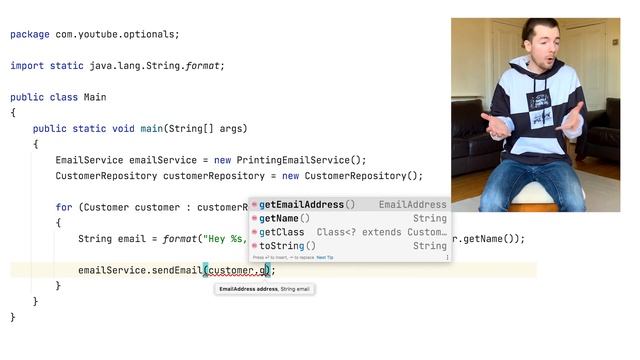640x360 pixels.
Task: Click 'String[] args' parameter
Action: click(205, 129)
